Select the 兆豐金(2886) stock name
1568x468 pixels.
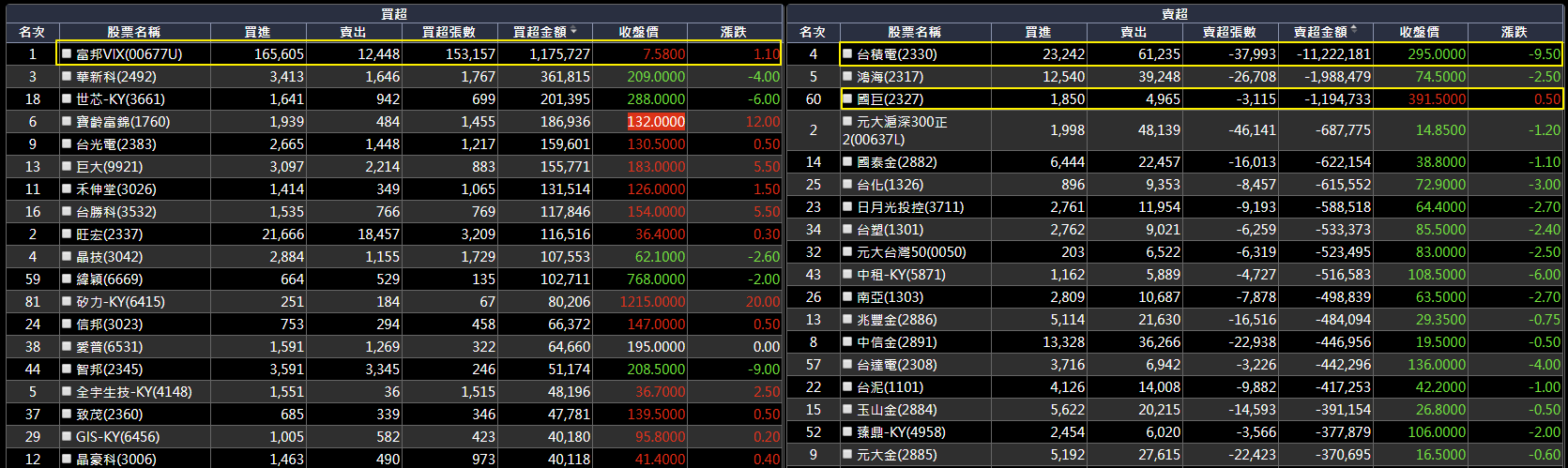pos(896,319)
